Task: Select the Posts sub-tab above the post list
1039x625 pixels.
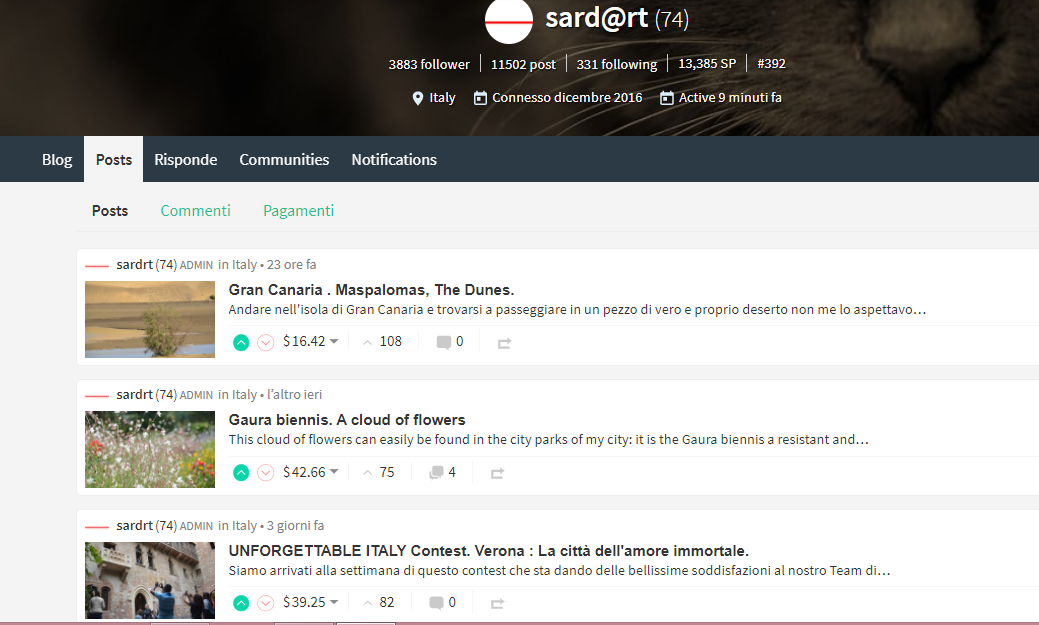Action: (x=110, y=211)
